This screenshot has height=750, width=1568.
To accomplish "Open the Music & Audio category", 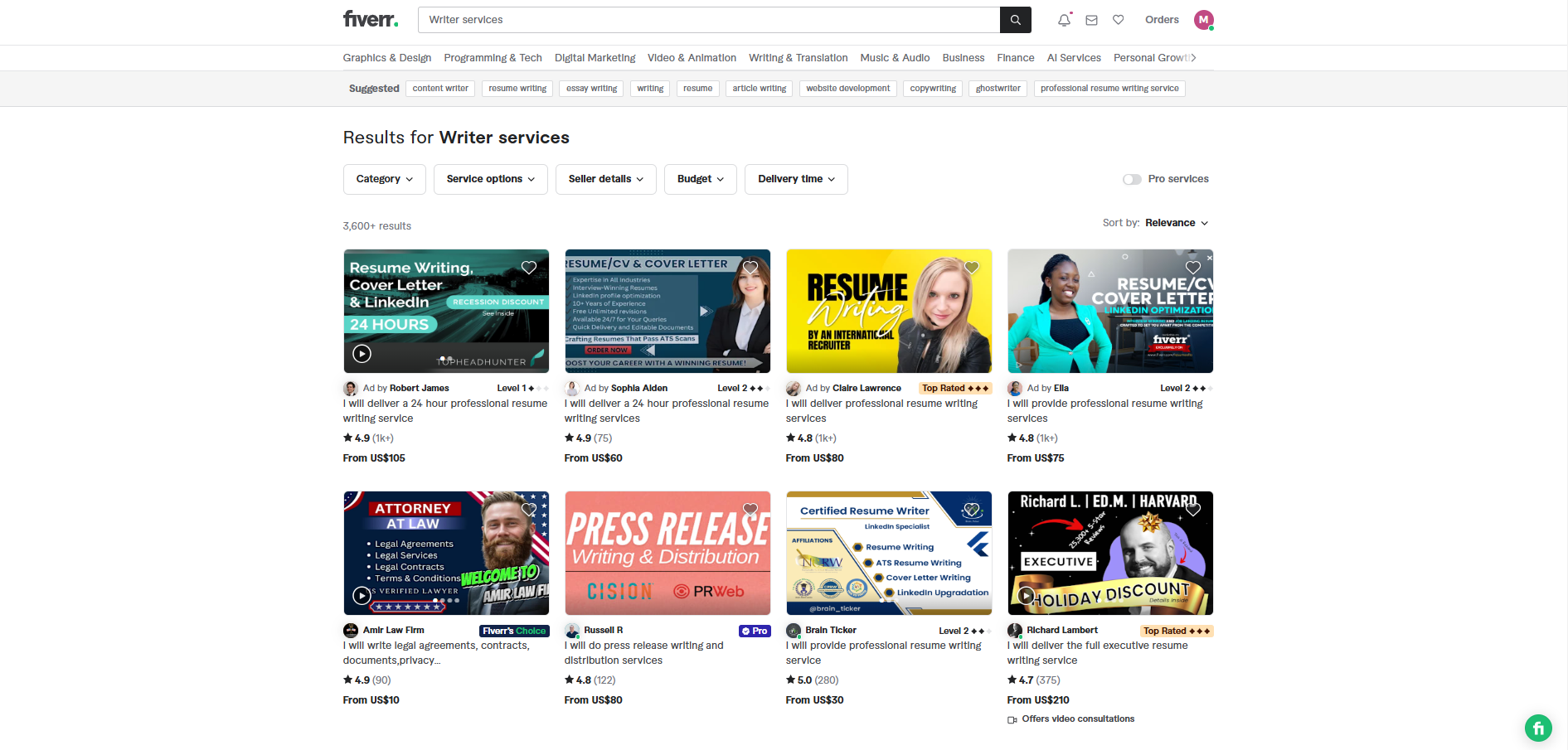I will click(895, 58).
